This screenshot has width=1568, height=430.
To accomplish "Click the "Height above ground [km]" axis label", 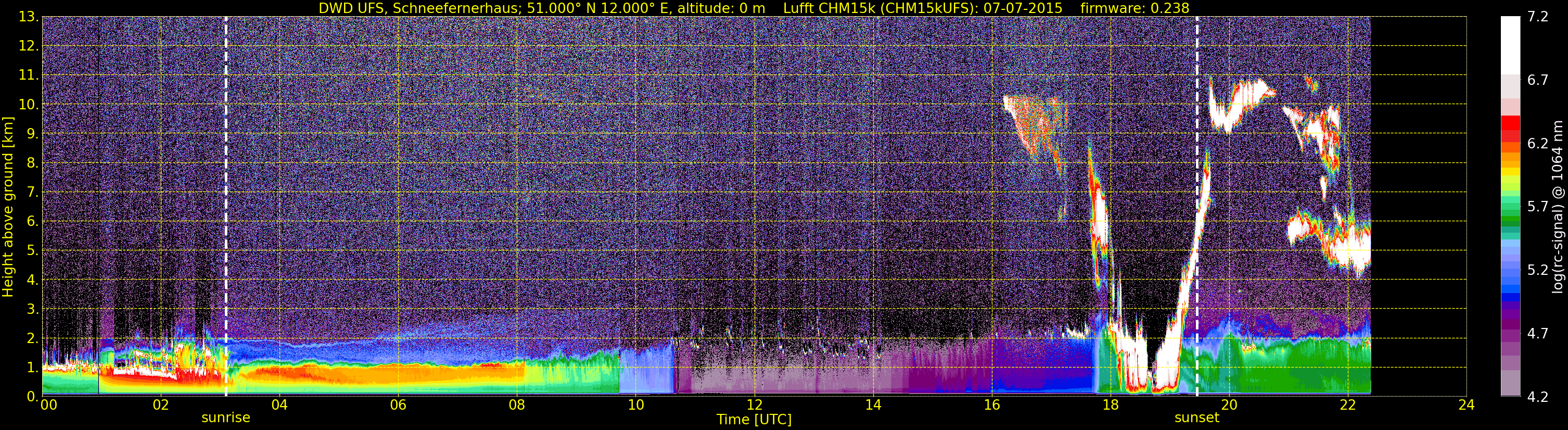I will [x=8, y=207].
